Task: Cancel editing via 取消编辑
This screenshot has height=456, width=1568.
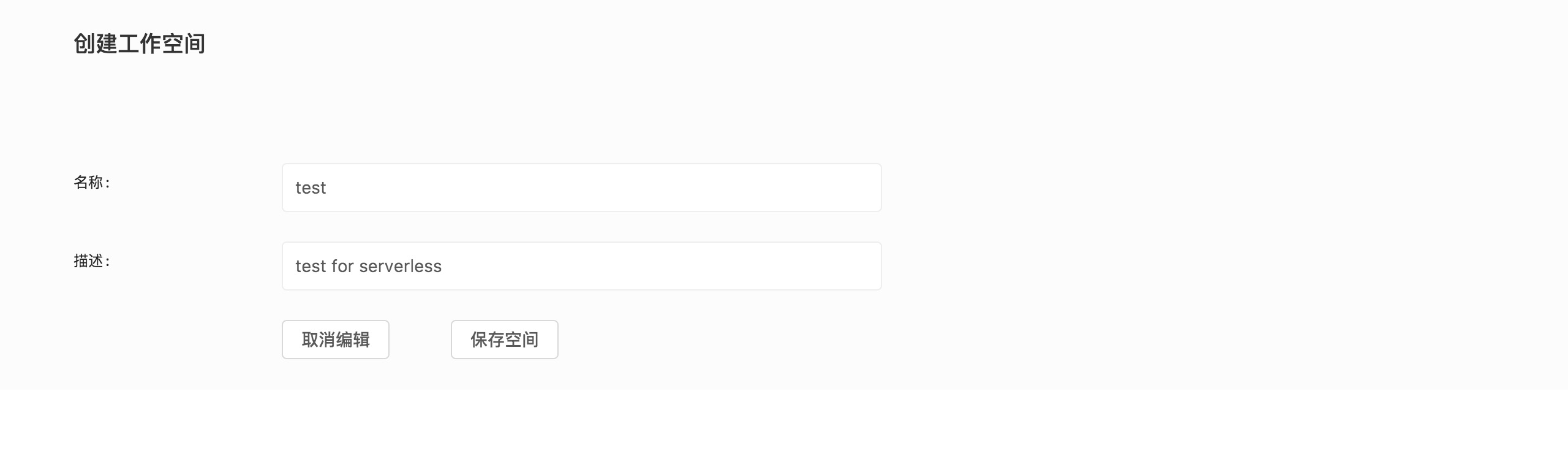Action: tap(335, 340)
